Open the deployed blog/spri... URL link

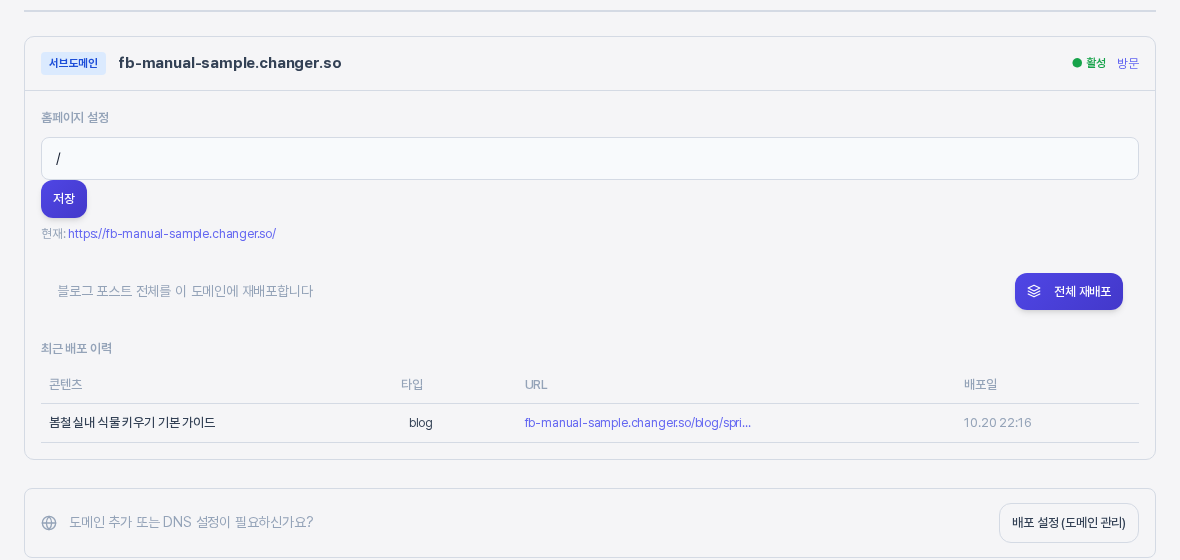(638, 423)
